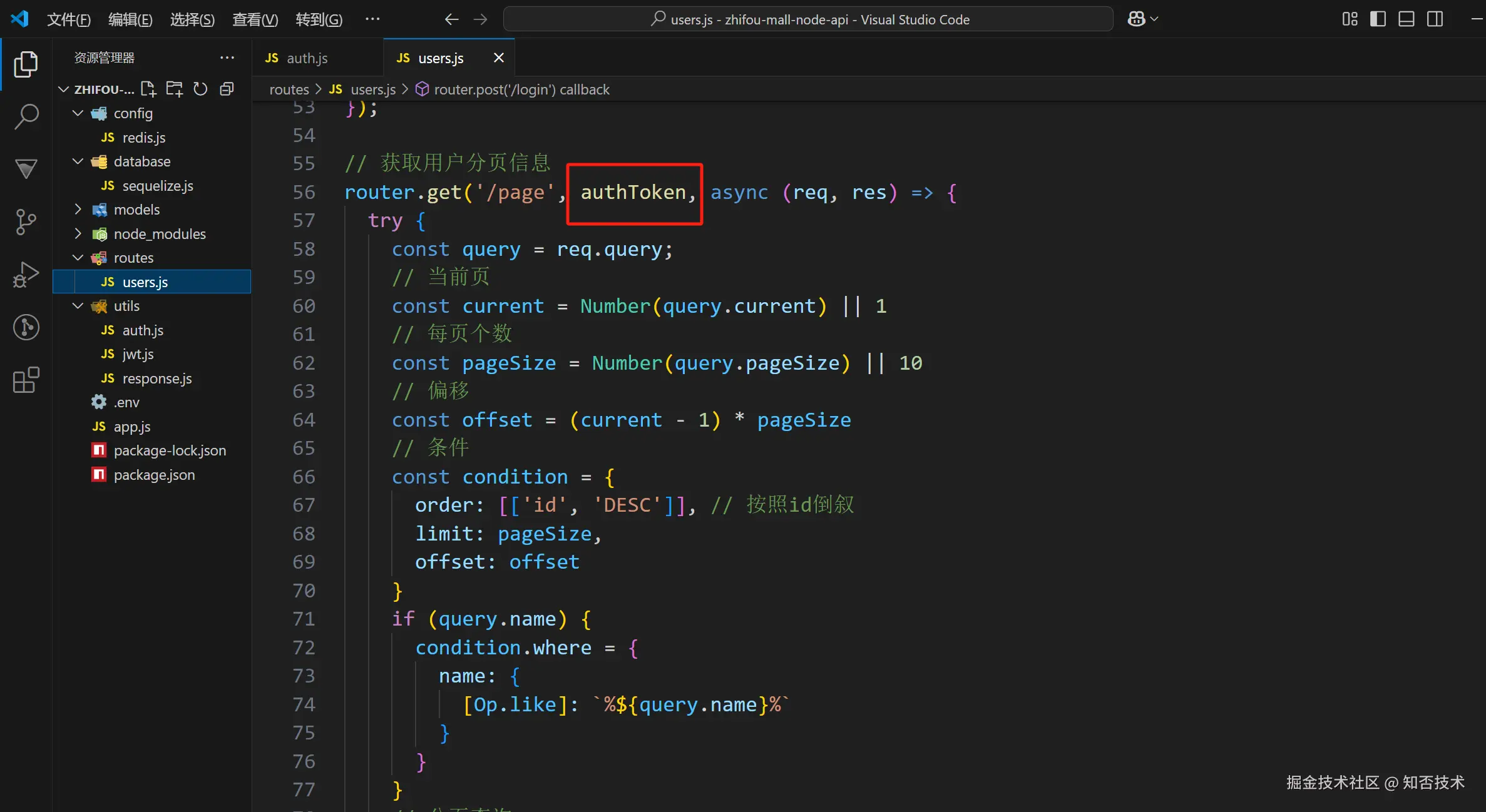The width and height of the screenshot is (1486, 812).
Task: Open the Search view in activity bar
Action: point(26,116)
